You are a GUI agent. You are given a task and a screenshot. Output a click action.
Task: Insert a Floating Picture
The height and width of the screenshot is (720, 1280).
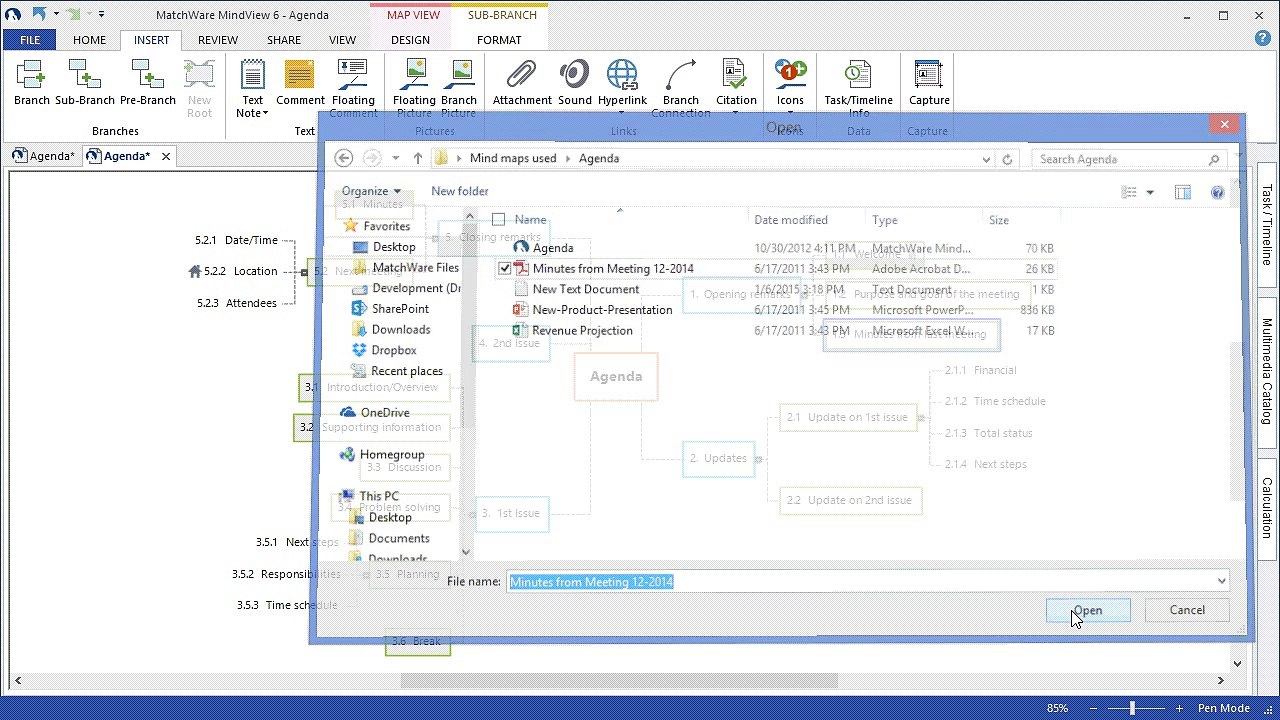point(414,88)
